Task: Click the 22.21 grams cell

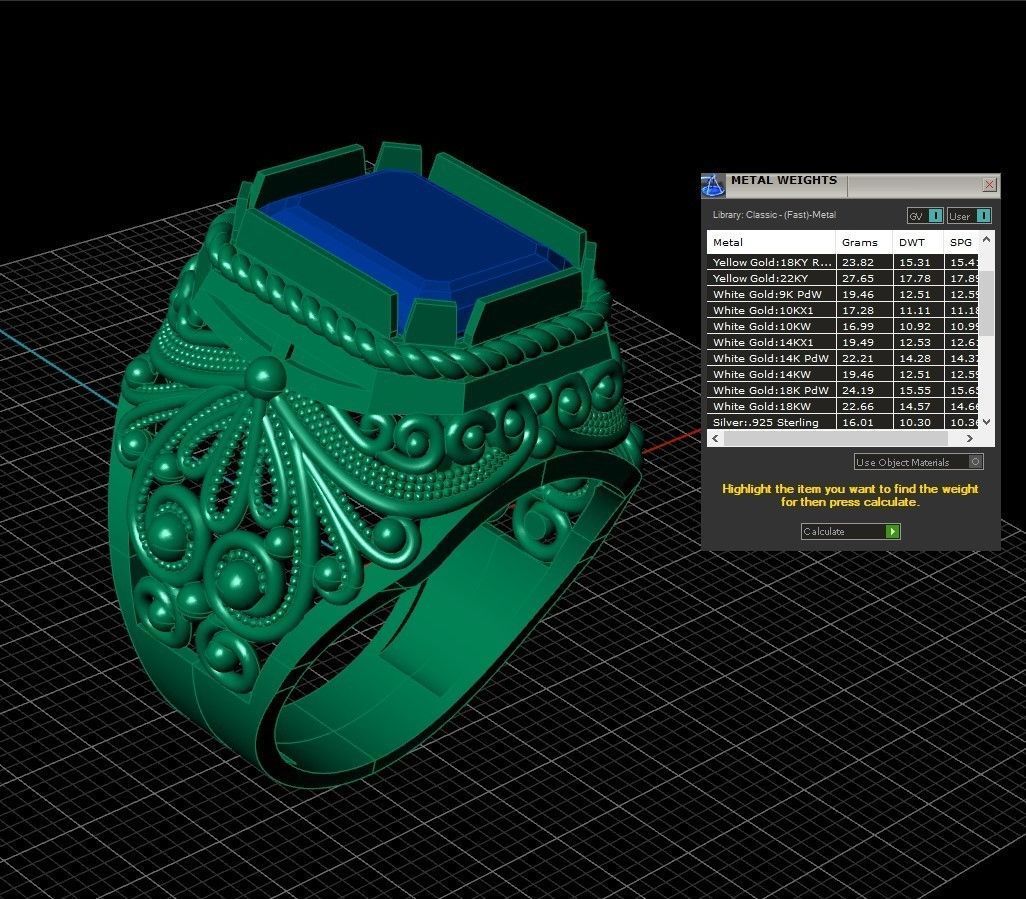Action: tap(864, 358)
